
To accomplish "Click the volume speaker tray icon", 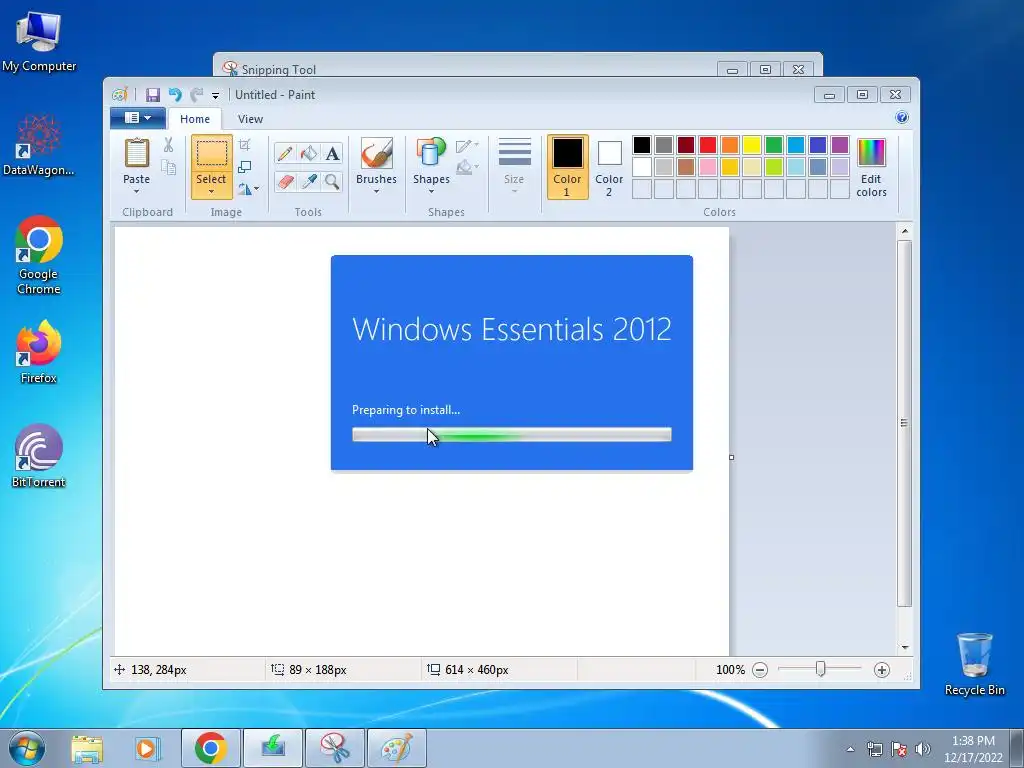I will click(923, 749).
